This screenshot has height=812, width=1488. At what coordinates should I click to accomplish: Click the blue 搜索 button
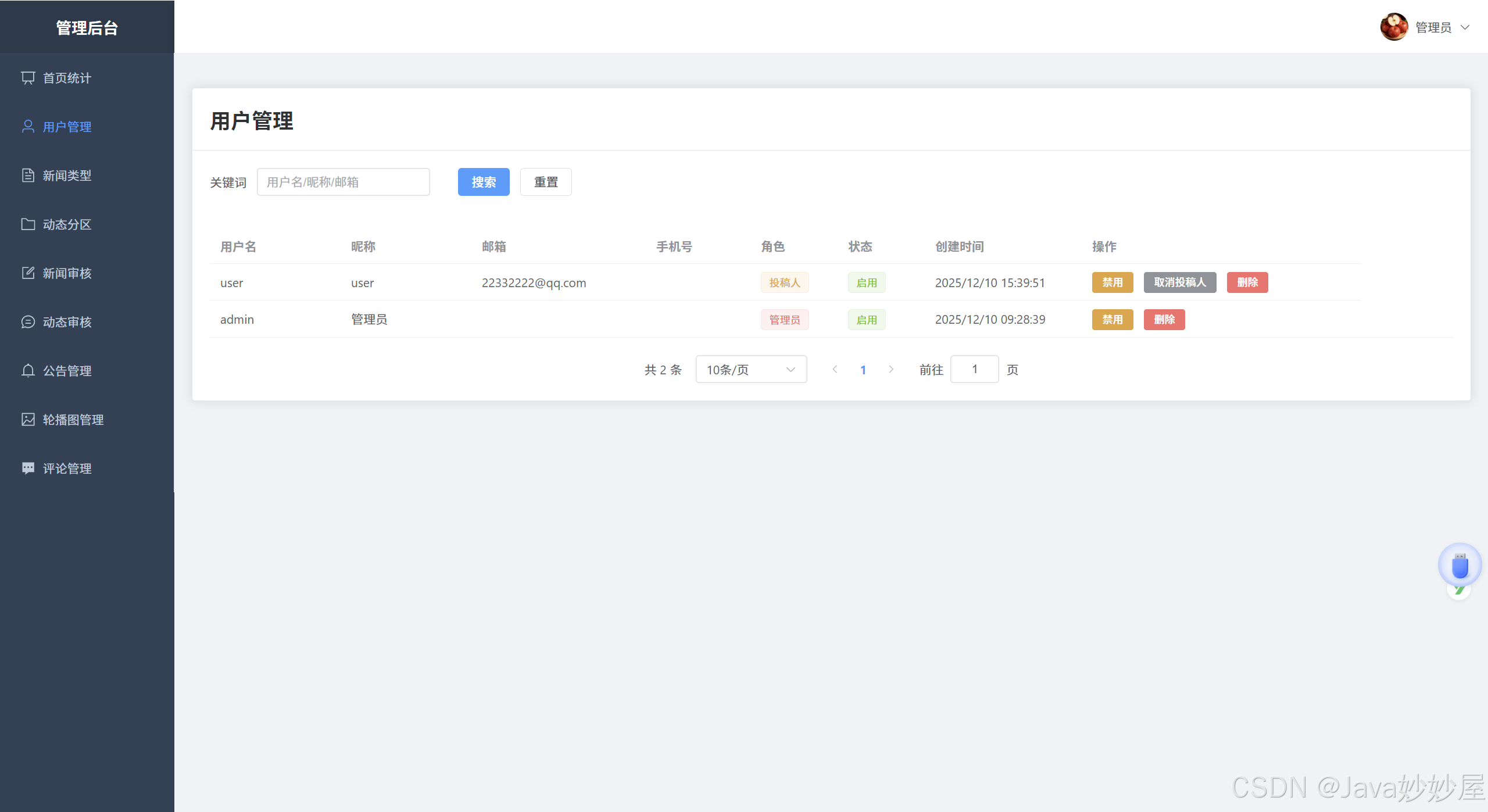[483, 183]
